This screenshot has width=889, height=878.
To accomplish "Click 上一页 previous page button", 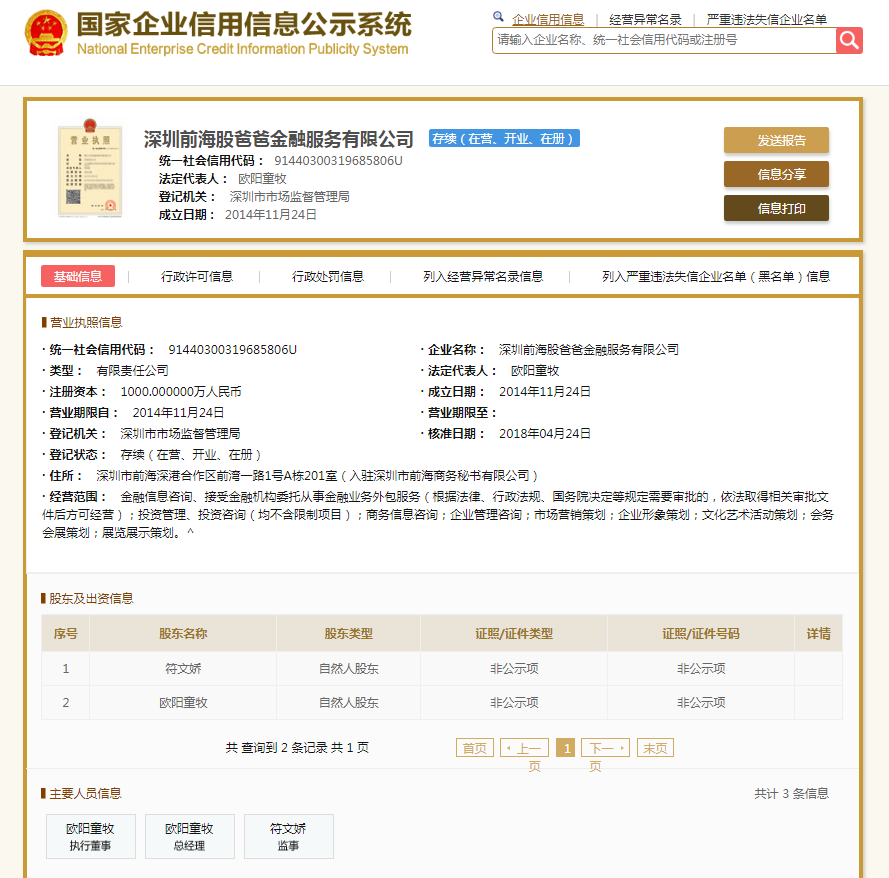I will coord(525,748).
